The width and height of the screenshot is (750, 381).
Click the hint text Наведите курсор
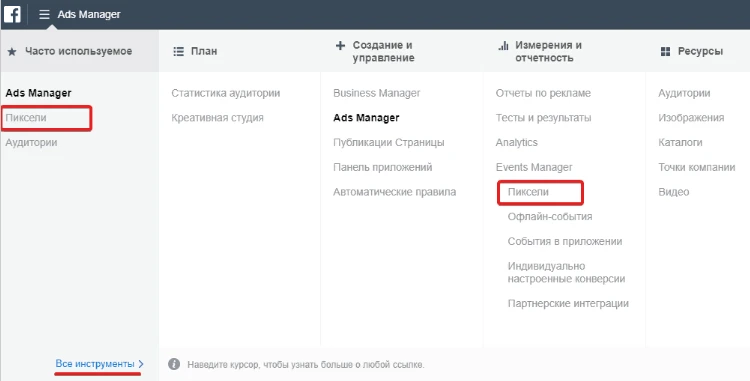[x=306, y=365]
